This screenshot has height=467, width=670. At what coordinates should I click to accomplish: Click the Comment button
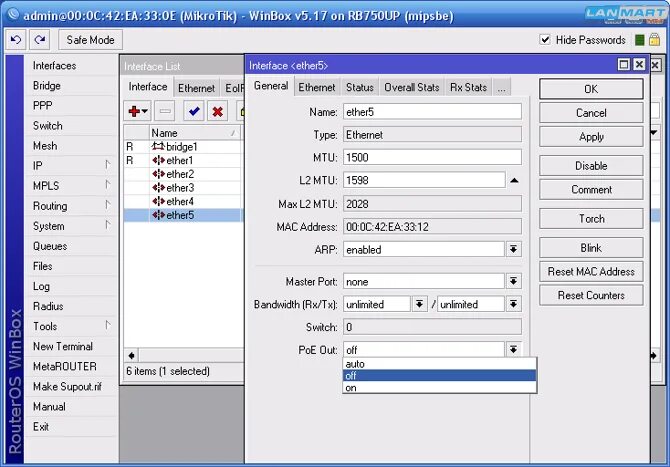click(591, 190)
